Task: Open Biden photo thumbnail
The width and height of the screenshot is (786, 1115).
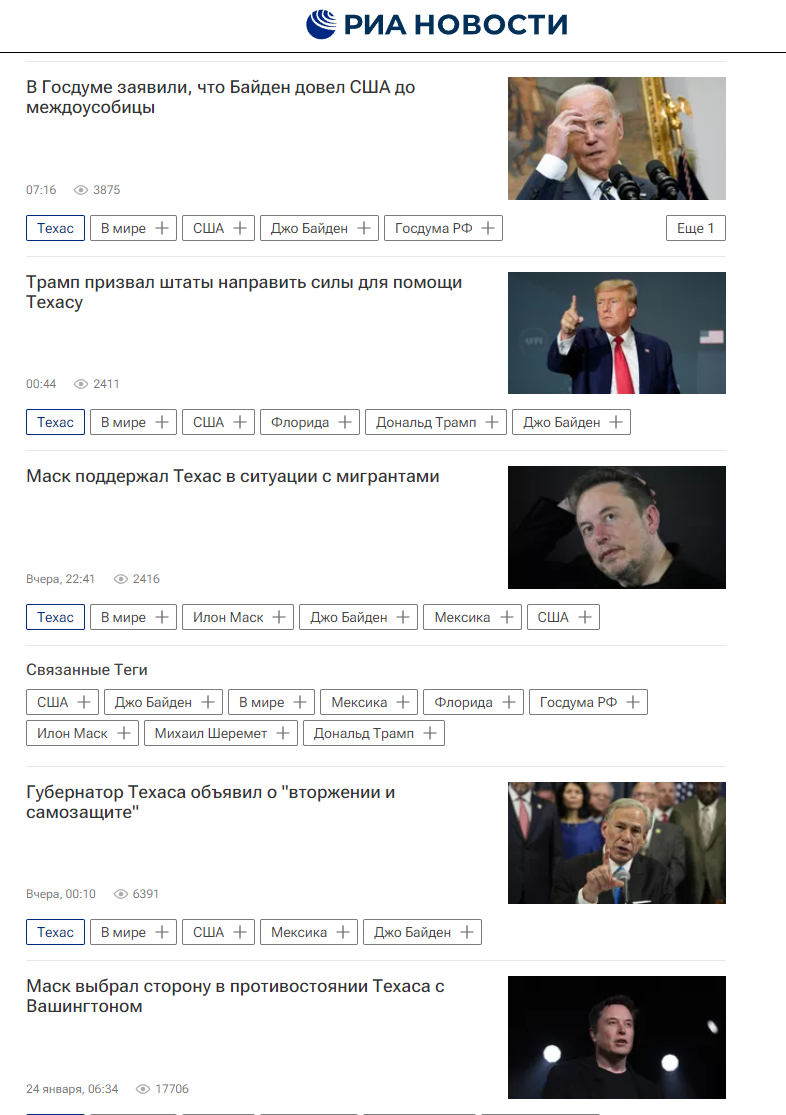Action: point(617,139)
